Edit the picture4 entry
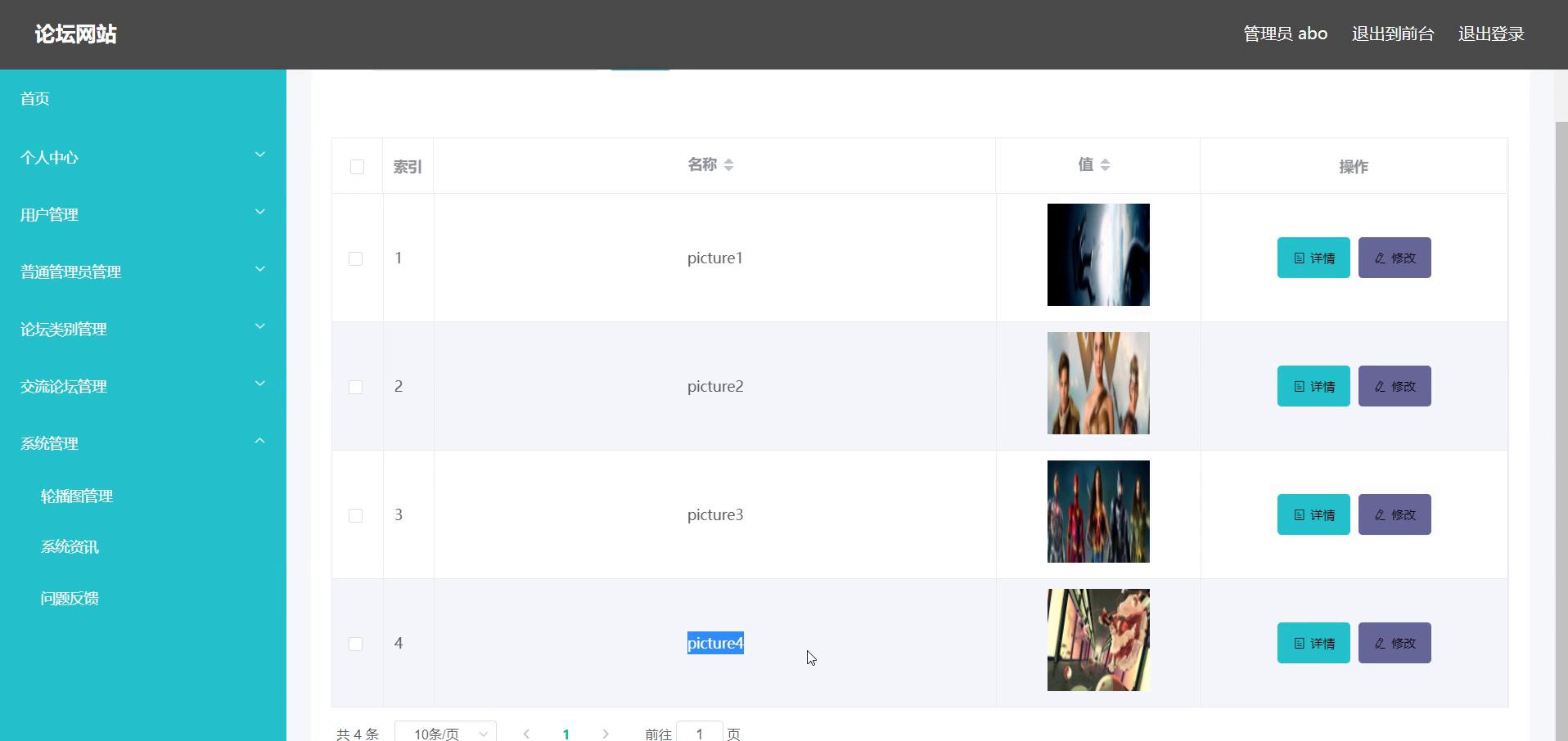The image size is (1568, 741). 1394,644
